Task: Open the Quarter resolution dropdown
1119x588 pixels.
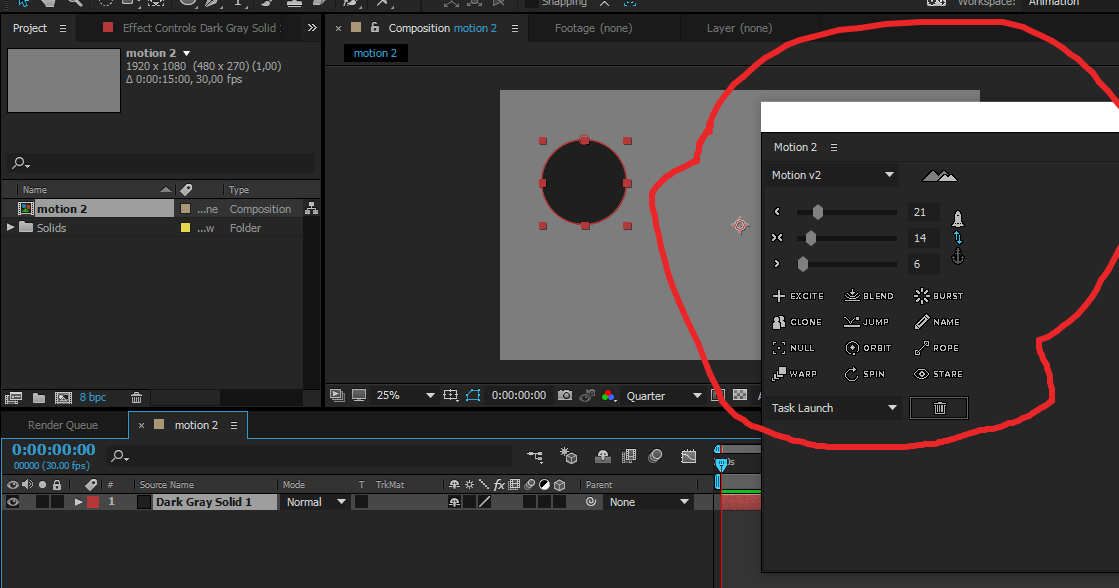Action: point(664,395)
